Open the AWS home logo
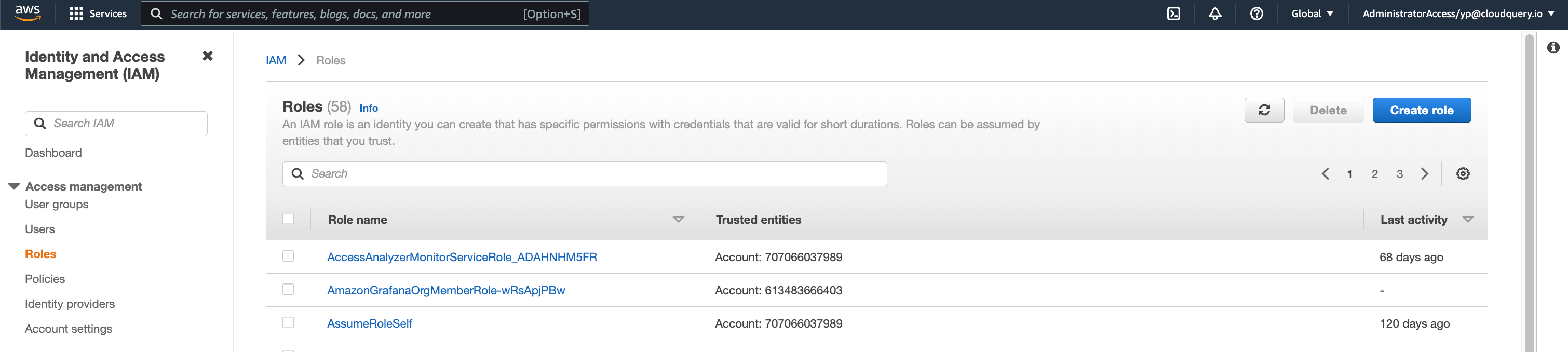 (28, 13)
